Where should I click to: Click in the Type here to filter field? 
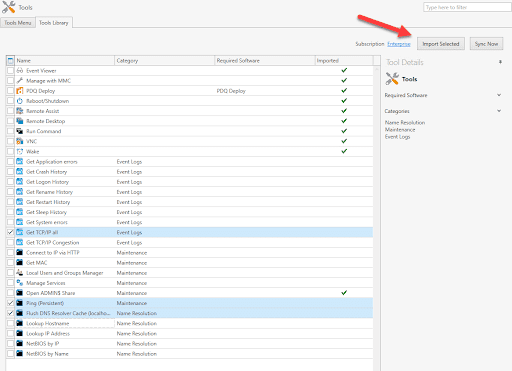point(467,7)
